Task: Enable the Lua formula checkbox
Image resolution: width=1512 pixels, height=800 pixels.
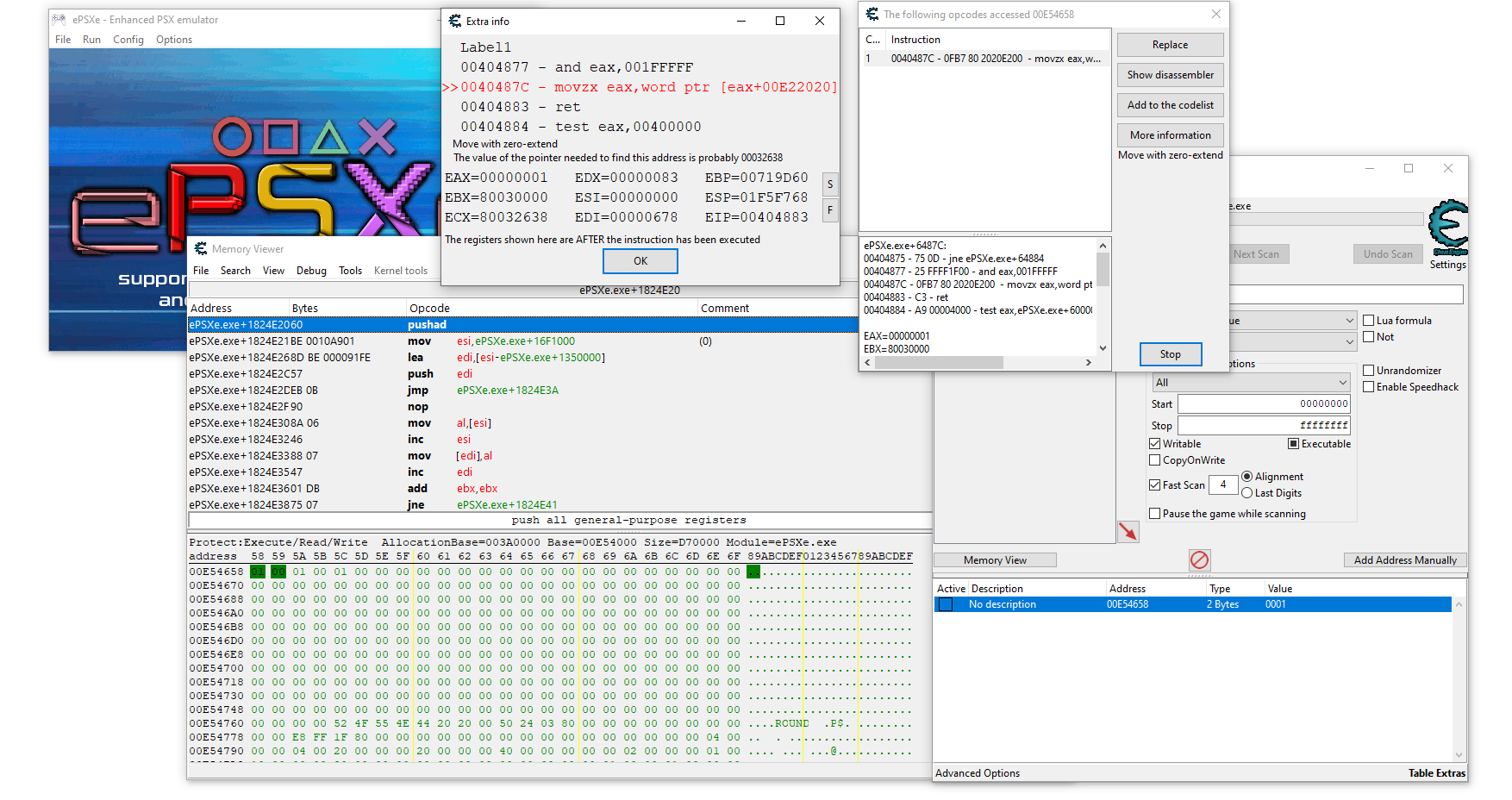Action: tap(1368, 320)
